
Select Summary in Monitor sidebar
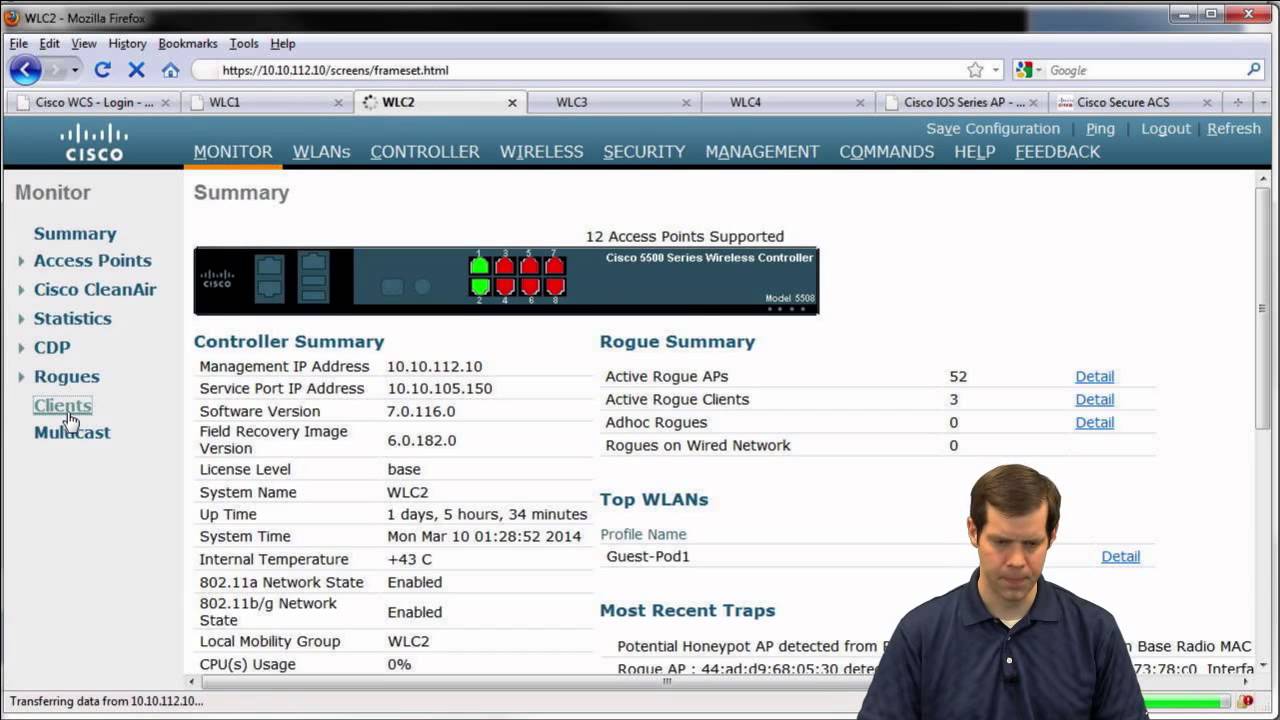[75, 234]
